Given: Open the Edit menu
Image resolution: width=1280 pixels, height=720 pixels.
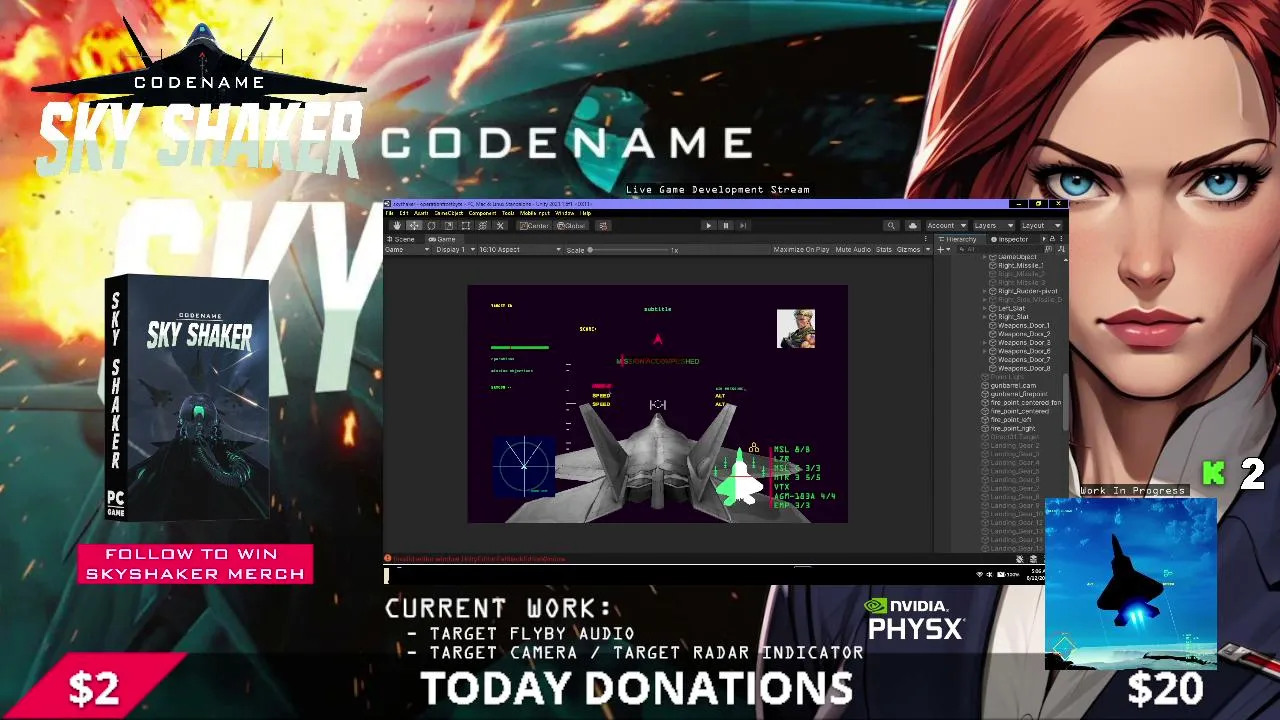Looking at the screenshot, I should point(404,213).
